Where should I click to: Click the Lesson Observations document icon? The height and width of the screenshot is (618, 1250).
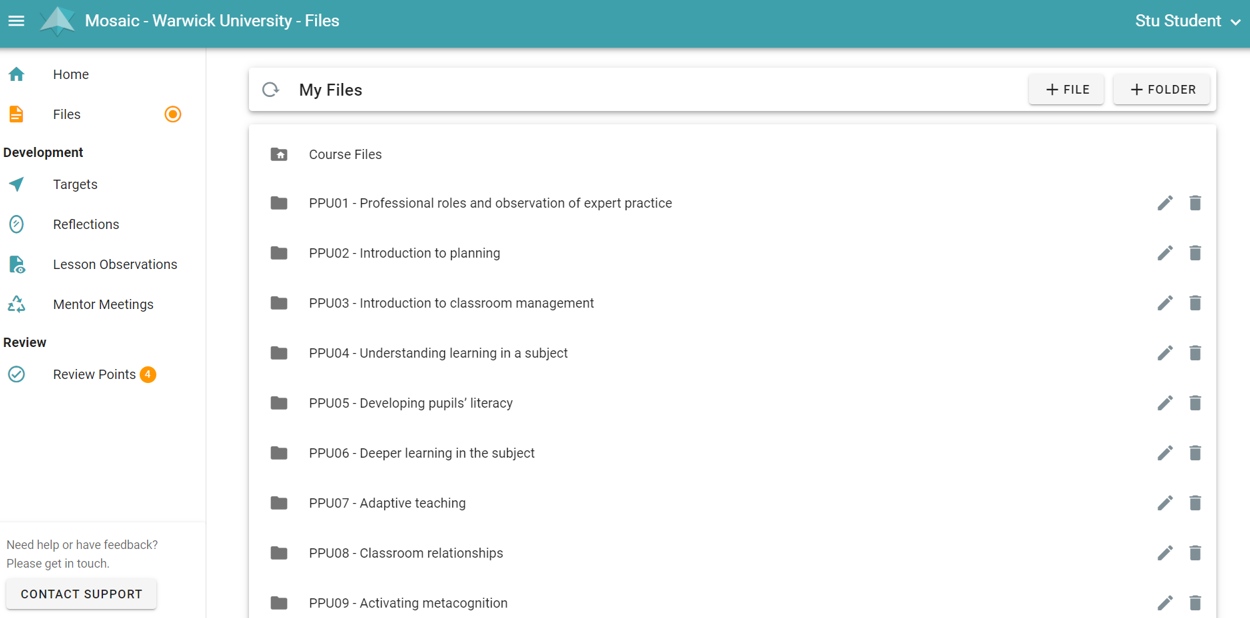click(17, 264)
